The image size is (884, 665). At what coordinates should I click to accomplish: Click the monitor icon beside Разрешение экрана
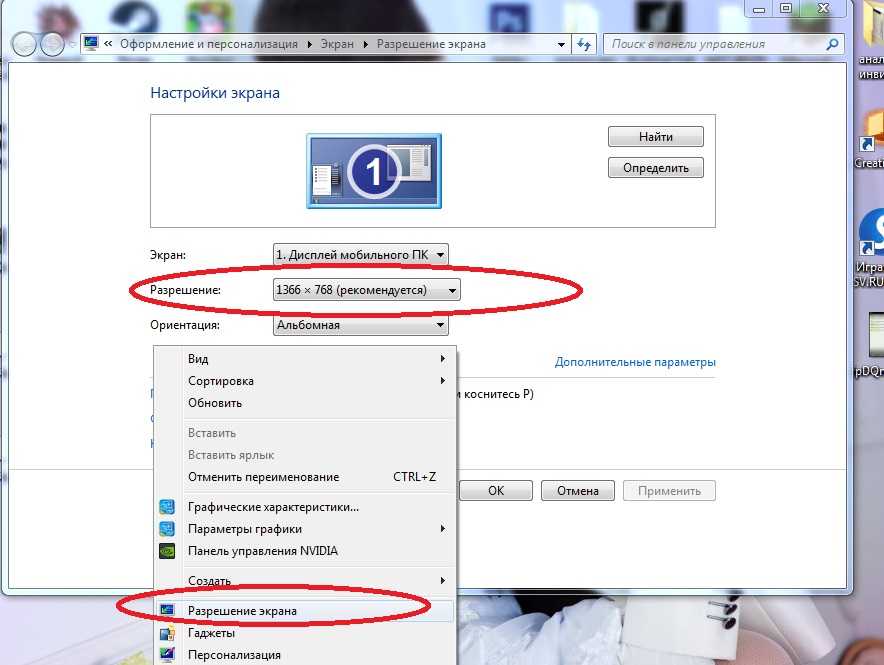click(167, 610)
